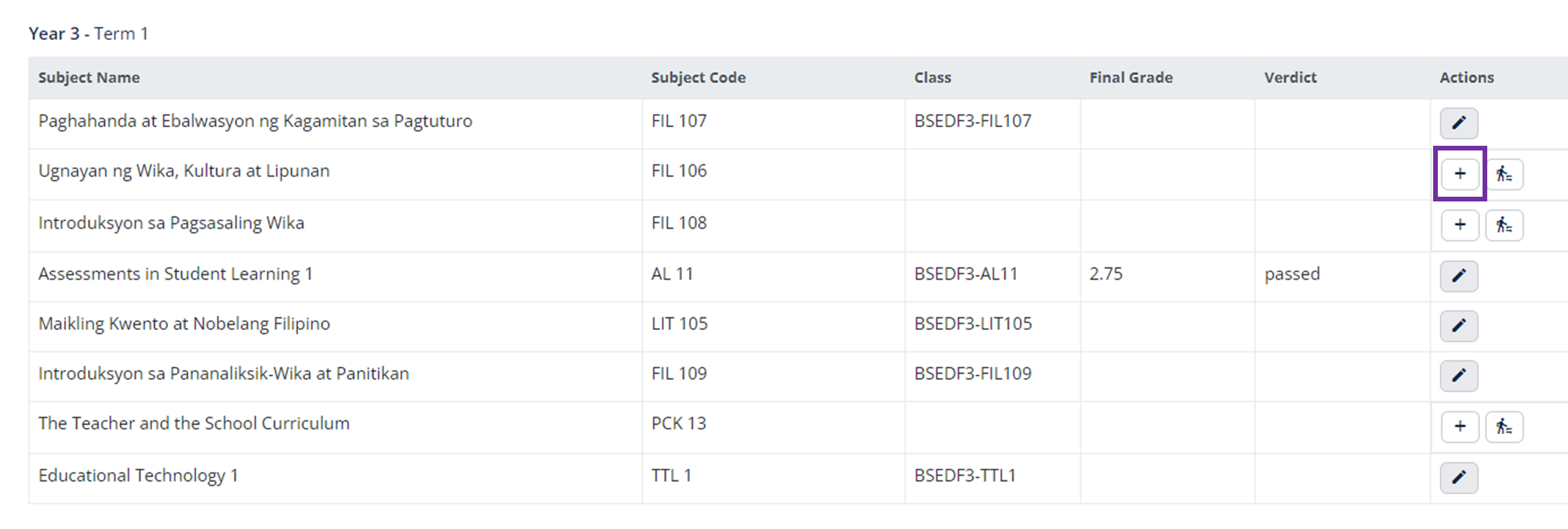
Task: Edit the FIL 109 subject entry
Action: click(x=1458, y=376)
